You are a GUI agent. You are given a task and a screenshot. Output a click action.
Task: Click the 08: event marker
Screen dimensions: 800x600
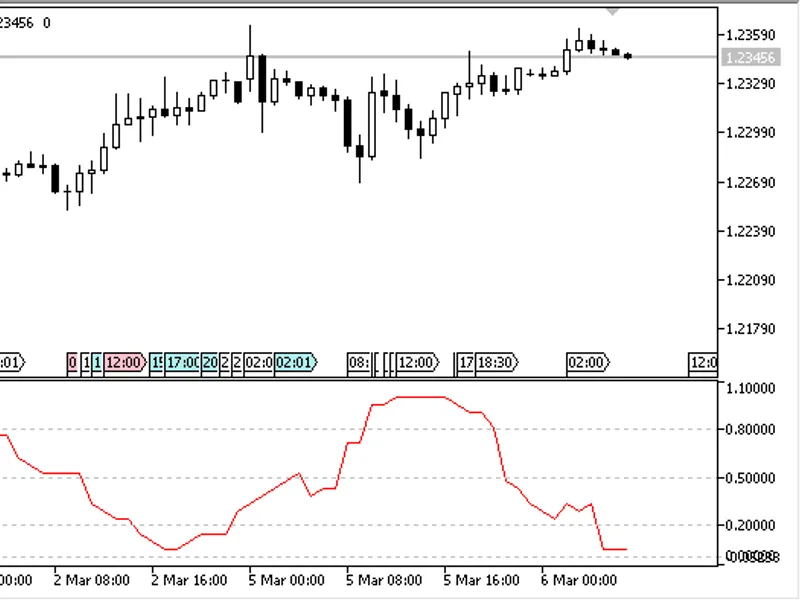(359, 363)
